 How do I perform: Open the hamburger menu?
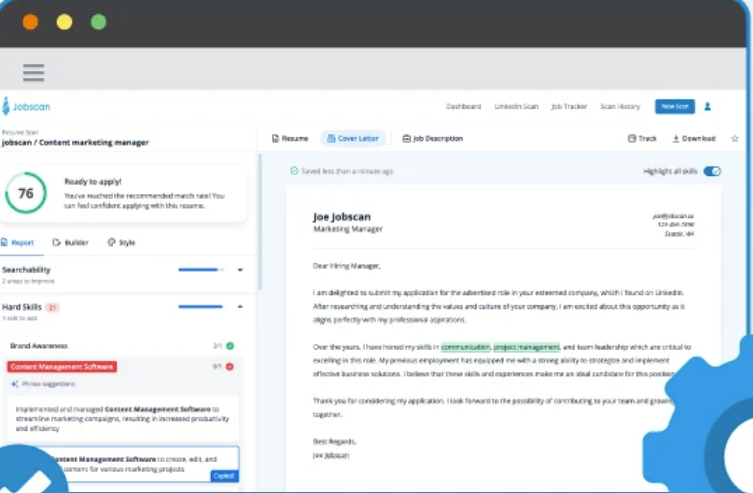pos(34,73)
